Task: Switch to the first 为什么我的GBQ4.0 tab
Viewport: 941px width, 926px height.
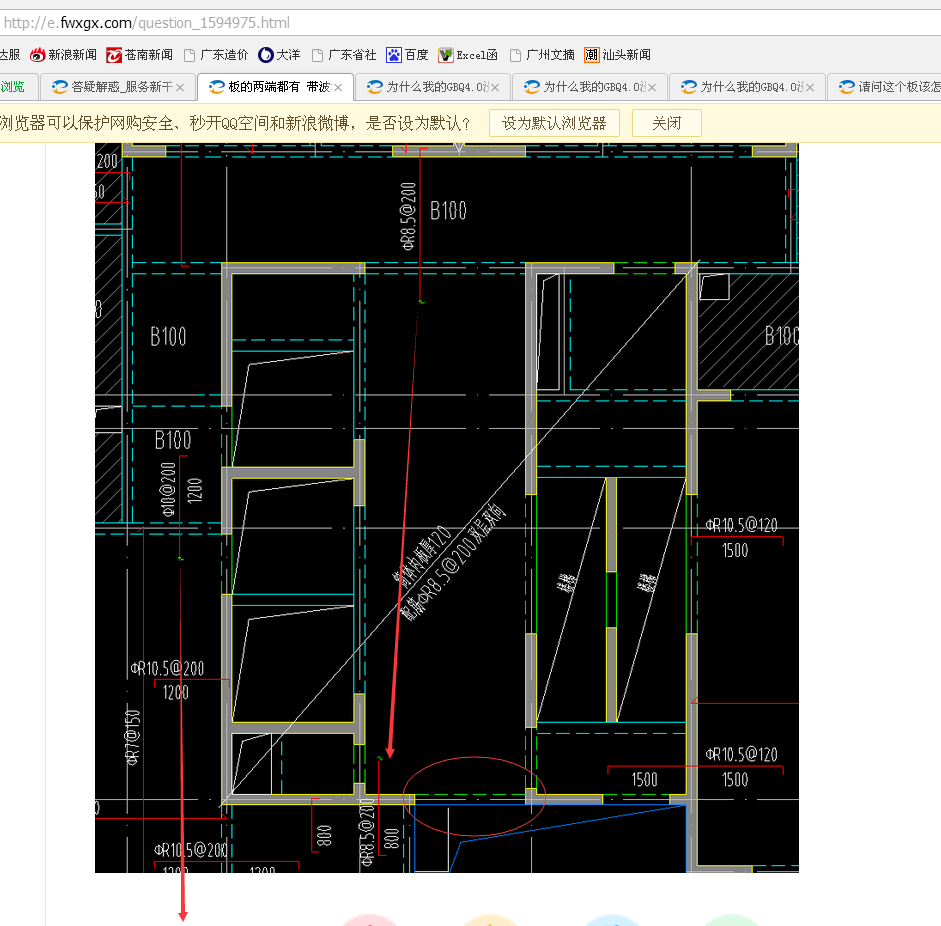Action: [433, 87]
